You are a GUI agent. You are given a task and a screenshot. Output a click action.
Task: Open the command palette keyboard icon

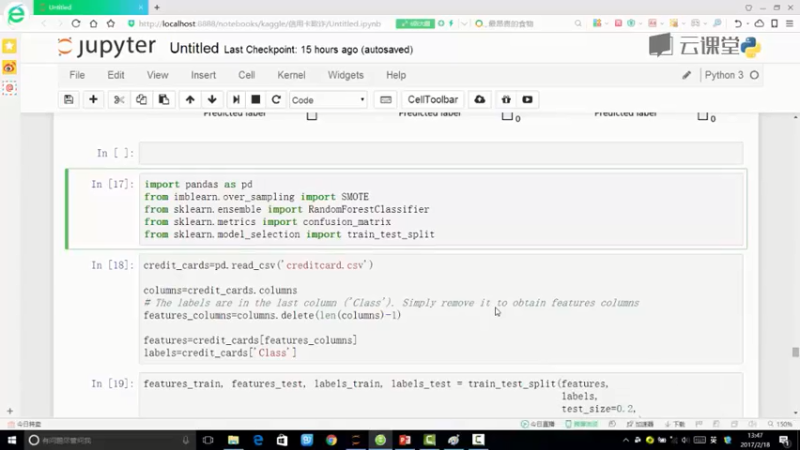[x=386, y=99]
